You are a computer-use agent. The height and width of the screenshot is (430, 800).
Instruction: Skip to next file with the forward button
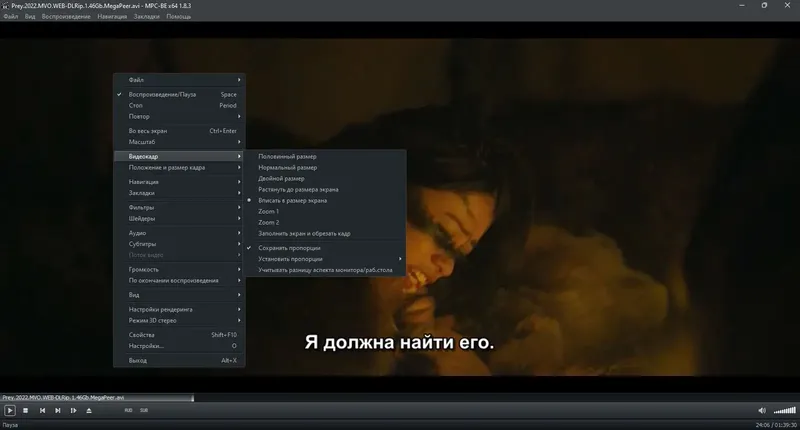pyautogui.click(x=58, y=410)
